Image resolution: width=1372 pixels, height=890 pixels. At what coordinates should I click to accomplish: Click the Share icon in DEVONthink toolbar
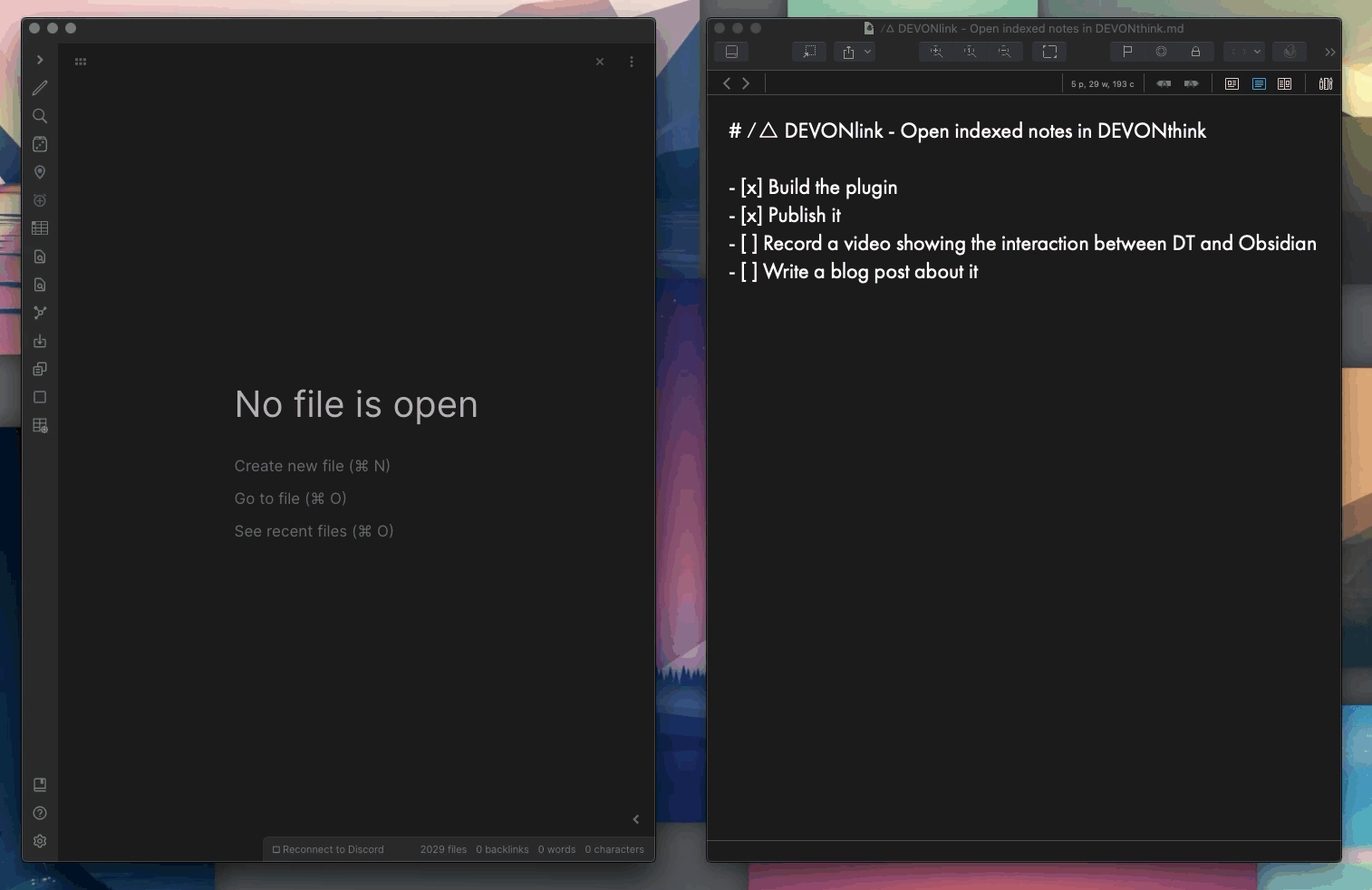[848, 52]
